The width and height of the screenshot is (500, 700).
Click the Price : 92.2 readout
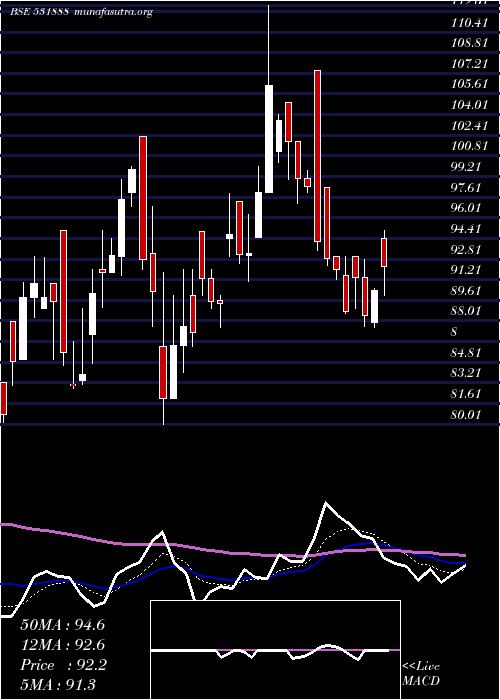click(63, 665)
